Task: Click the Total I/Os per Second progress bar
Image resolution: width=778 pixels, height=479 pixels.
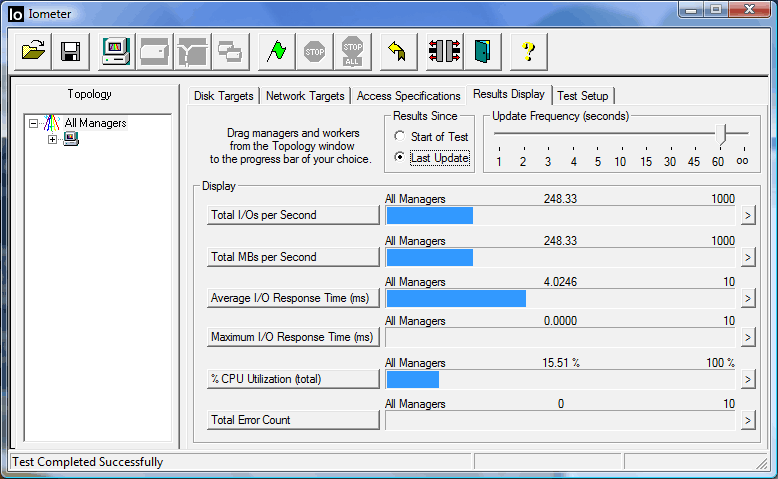Action: tap(560, 215)
